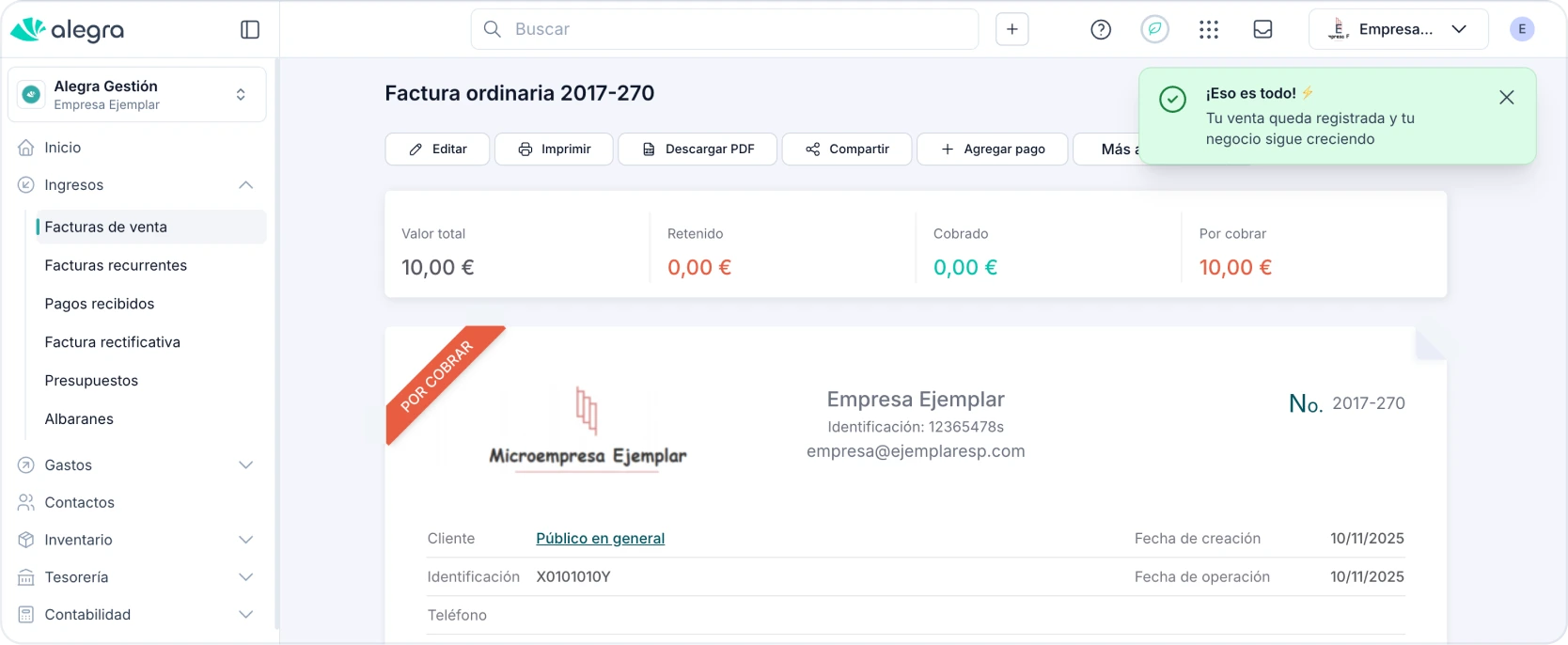
Task: Click the Inicio home icon
Action: [x=26, y=148]
